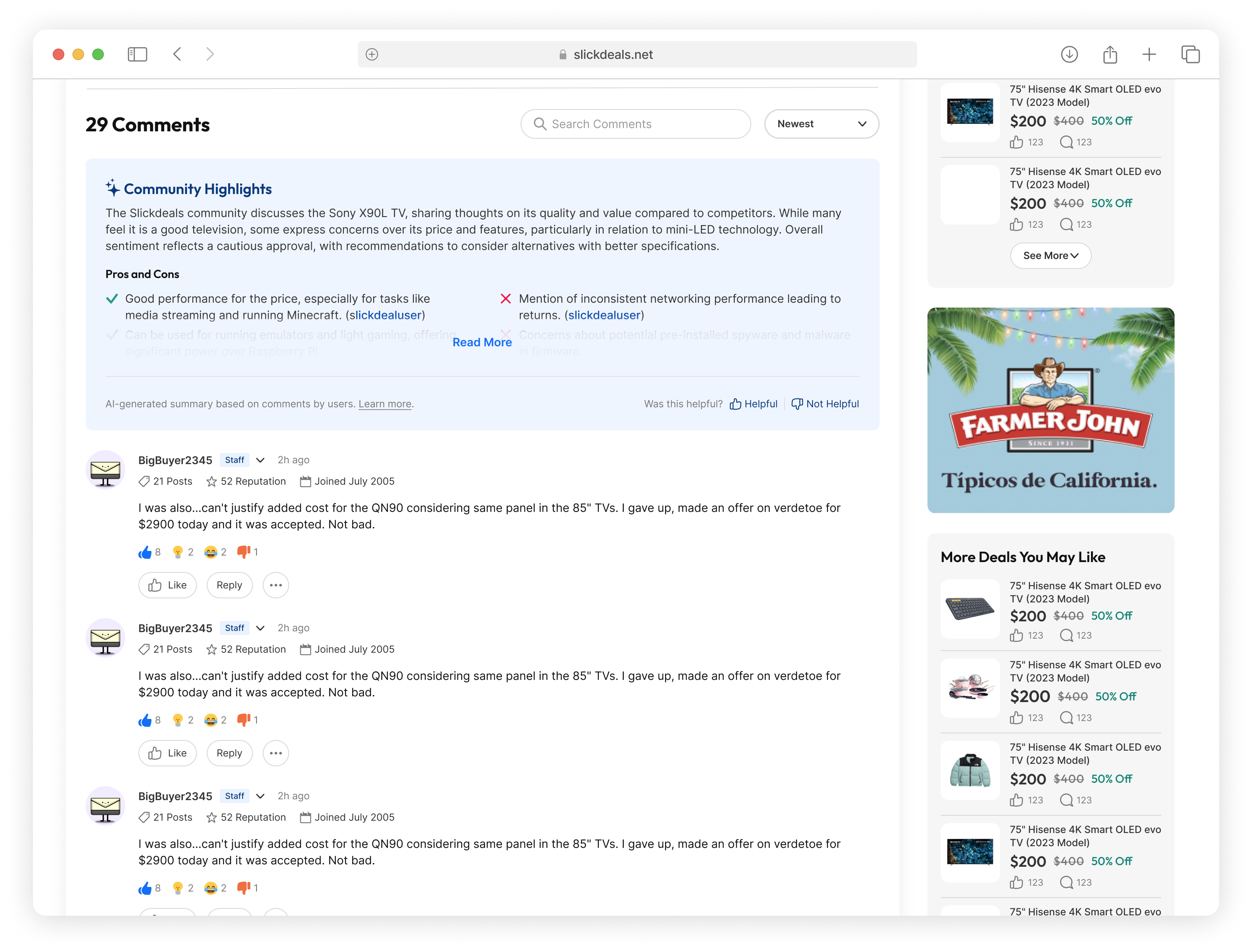The height and width of the screenshot is (952, 1252).
Task: Click the Share icon in toolbar
Action: tap(1110, 54)
